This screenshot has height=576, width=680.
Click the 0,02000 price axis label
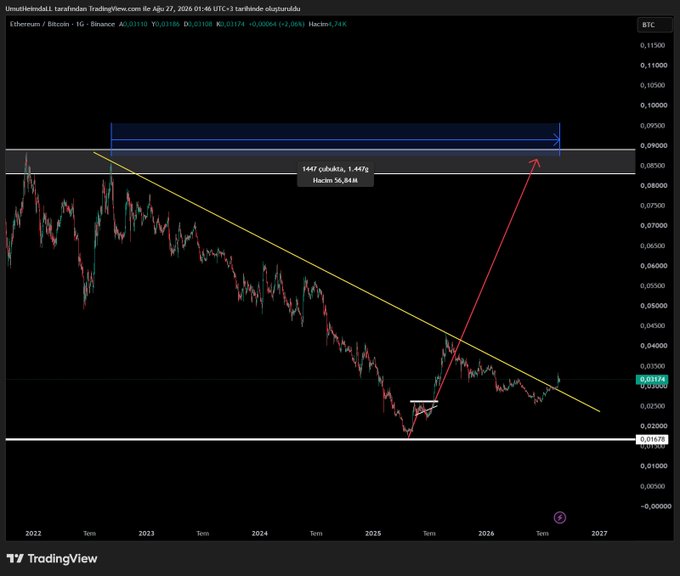(x=654, y=425)
